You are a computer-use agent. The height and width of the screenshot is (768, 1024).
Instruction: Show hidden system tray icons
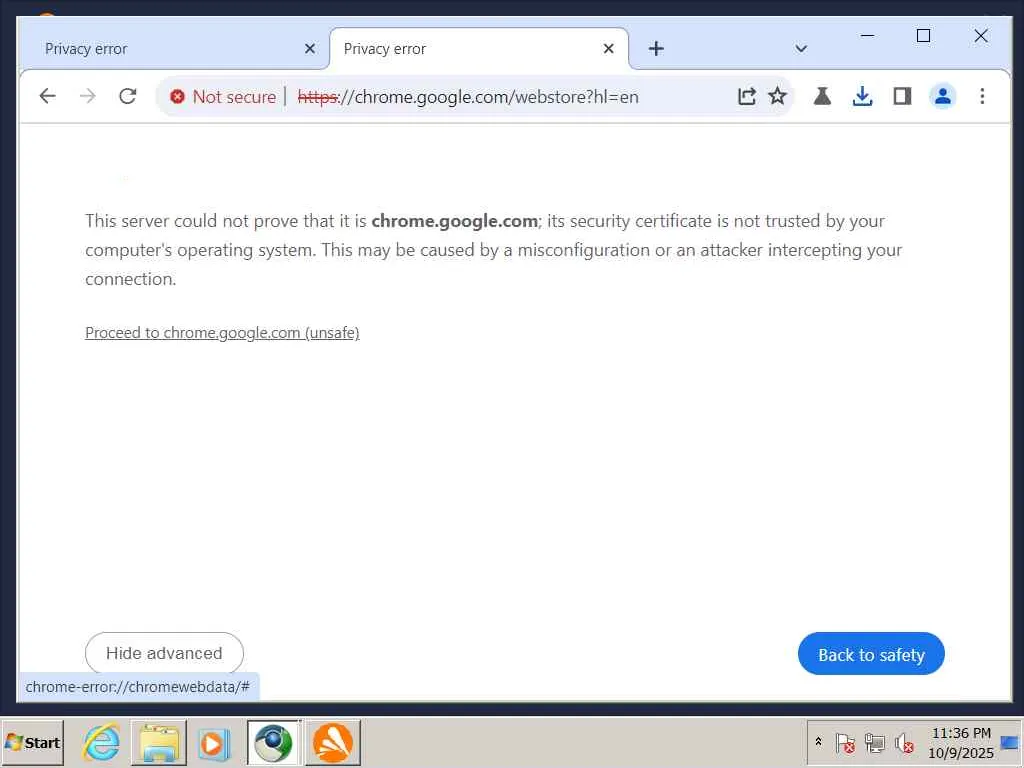click(x=818, y=742)
